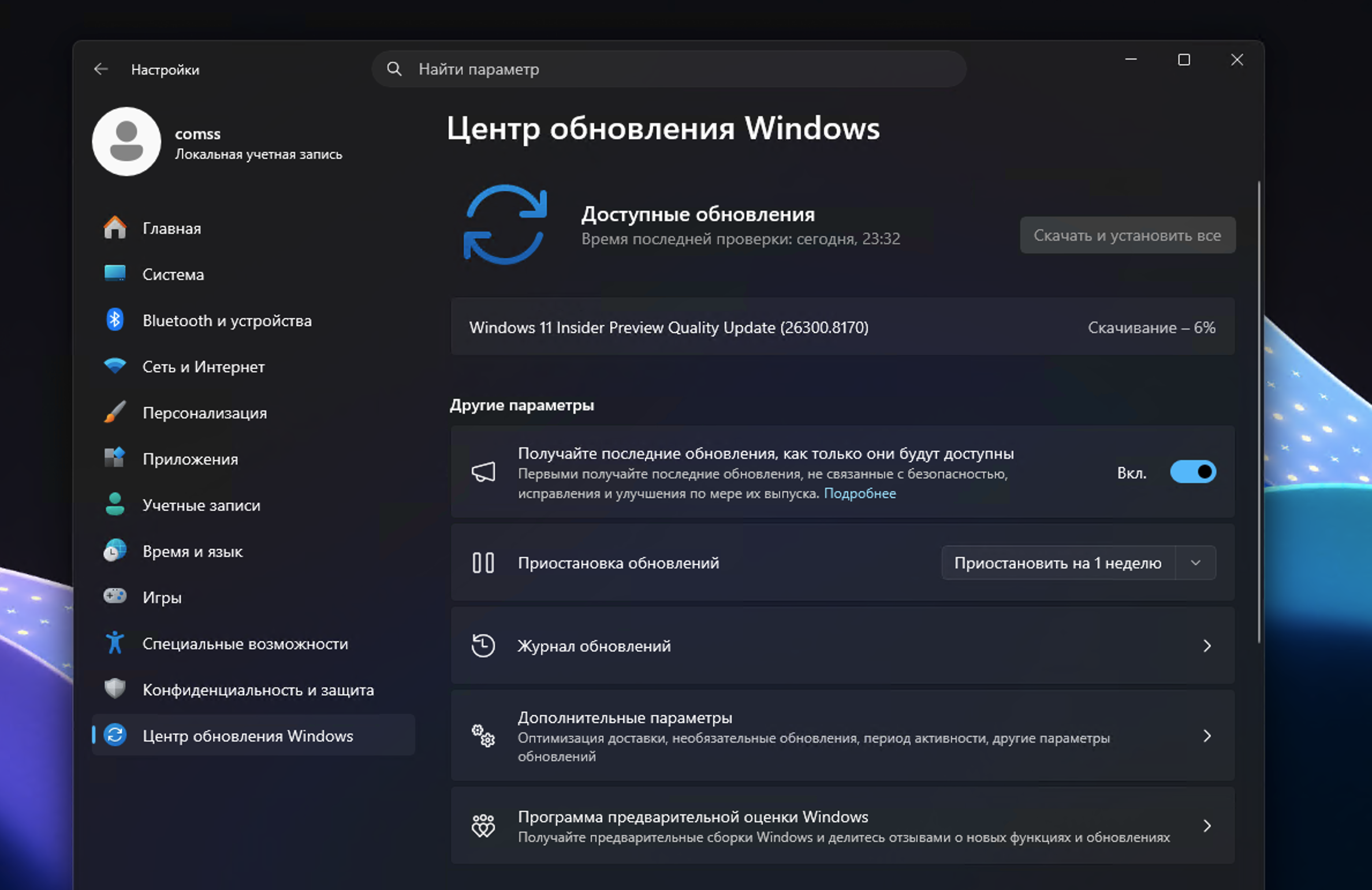Image resolution: width=1372 pixels, height=890 pixels.
Task: Click Скачать и установить все
Action: (1127, 235)
